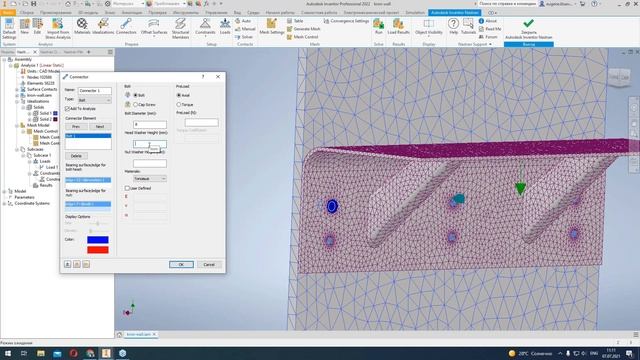Image resolution: width=640 pixels, height=360 pixels.
Task: Click the Delete connector element button
Action: tap(76, 156)
